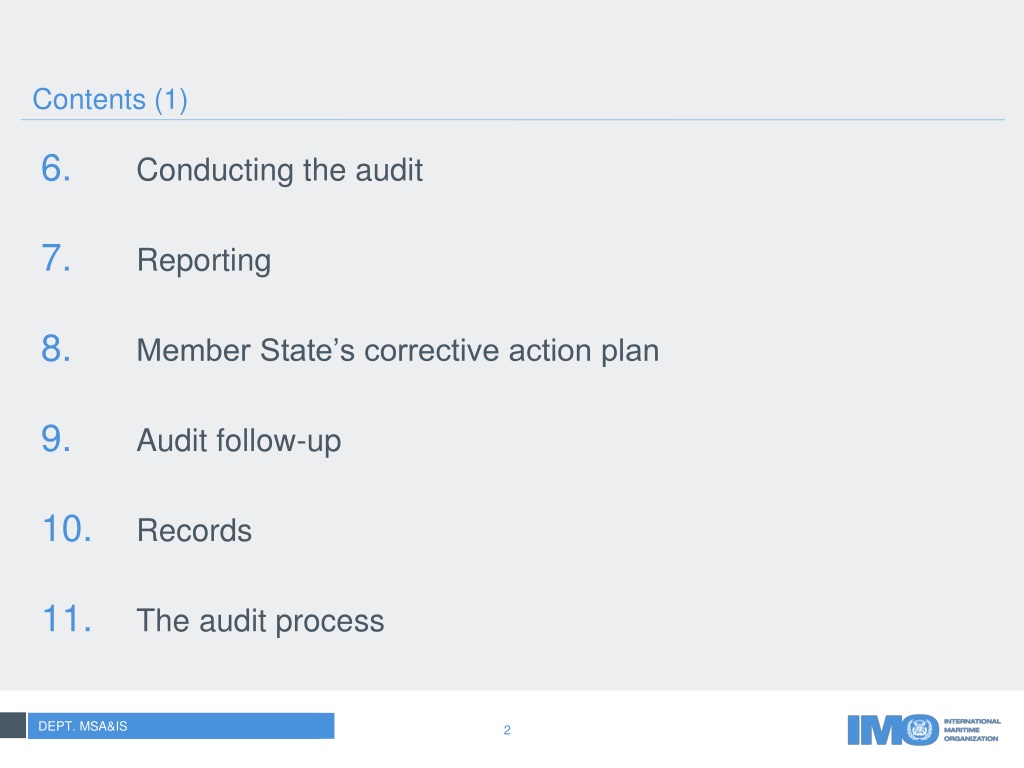The height and width of the screenshot is (768, 1024).
Task: Click item 6 'Conducting the audit'
Action: [x=280, y=170]
